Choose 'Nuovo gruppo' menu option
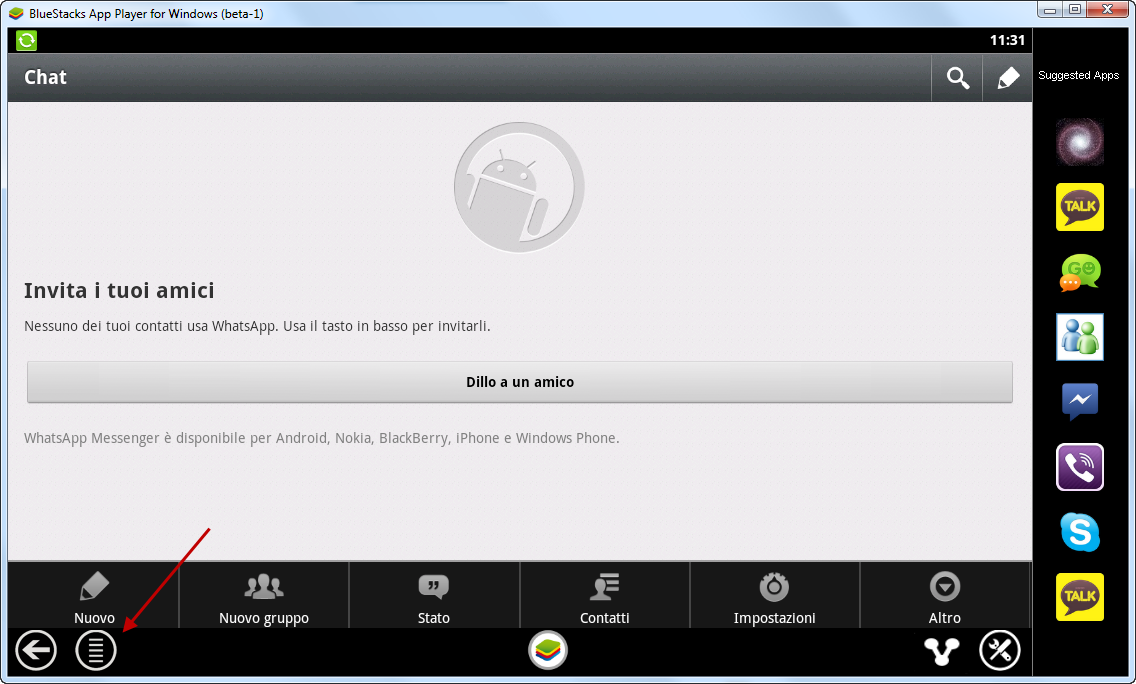The width and height of the screenshot is (1136, 684). click(264, 596)
